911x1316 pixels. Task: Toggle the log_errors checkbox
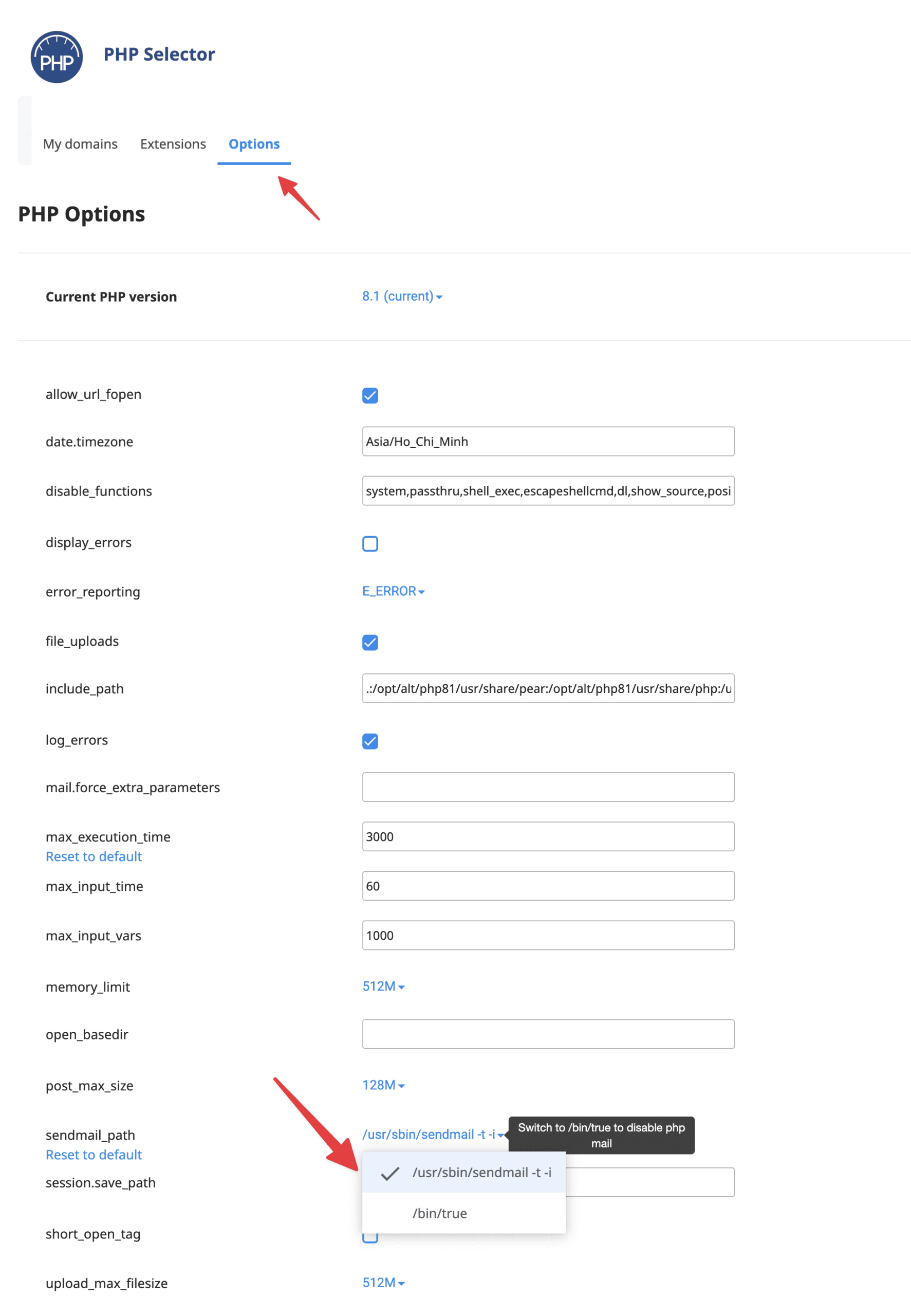point(370,740)
